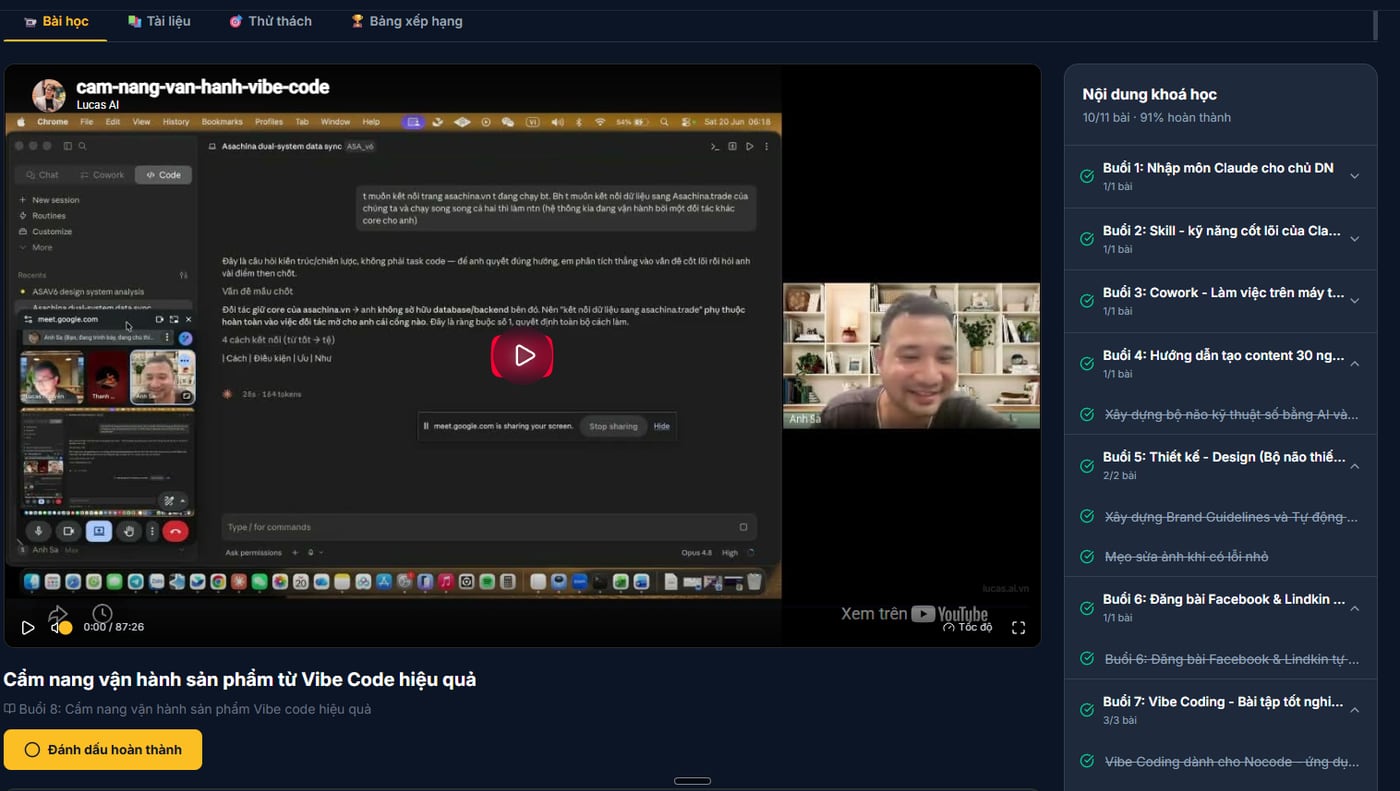Enter fullscreen with the video's corner icon
The image size is (1400, 791).
[x=1019, y=628]
